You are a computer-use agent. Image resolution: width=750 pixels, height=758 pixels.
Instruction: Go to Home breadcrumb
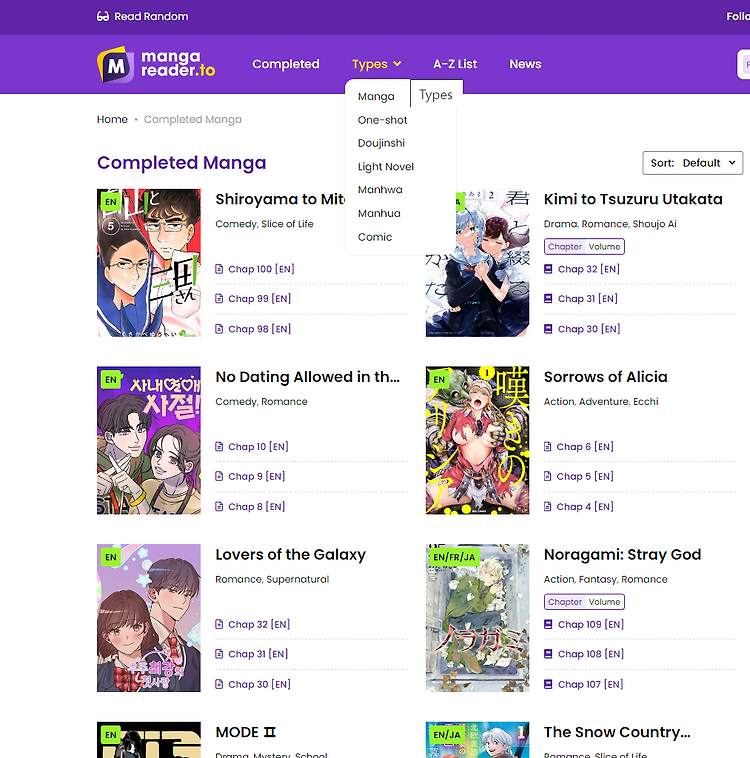[x=112, y=119]
